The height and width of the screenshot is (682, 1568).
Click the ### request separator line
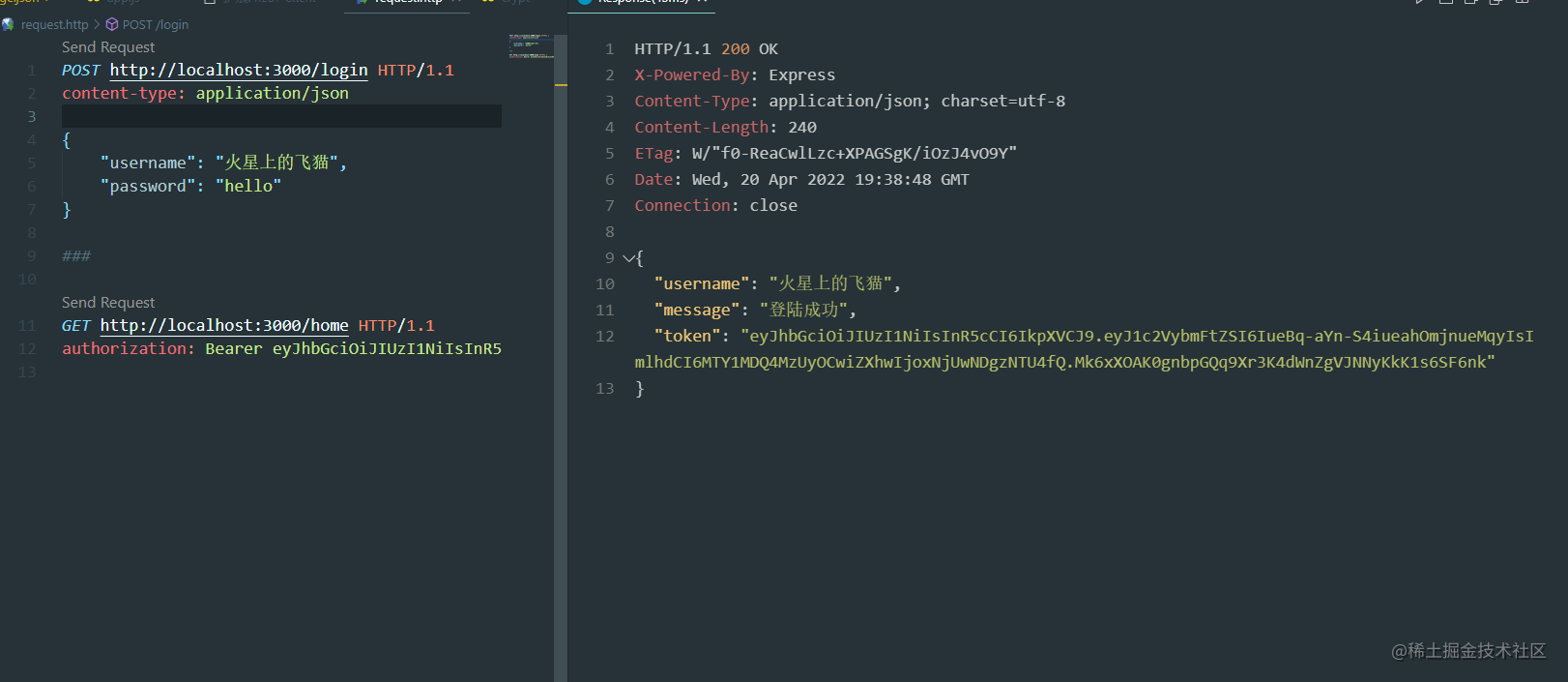[x=76, y=256]
